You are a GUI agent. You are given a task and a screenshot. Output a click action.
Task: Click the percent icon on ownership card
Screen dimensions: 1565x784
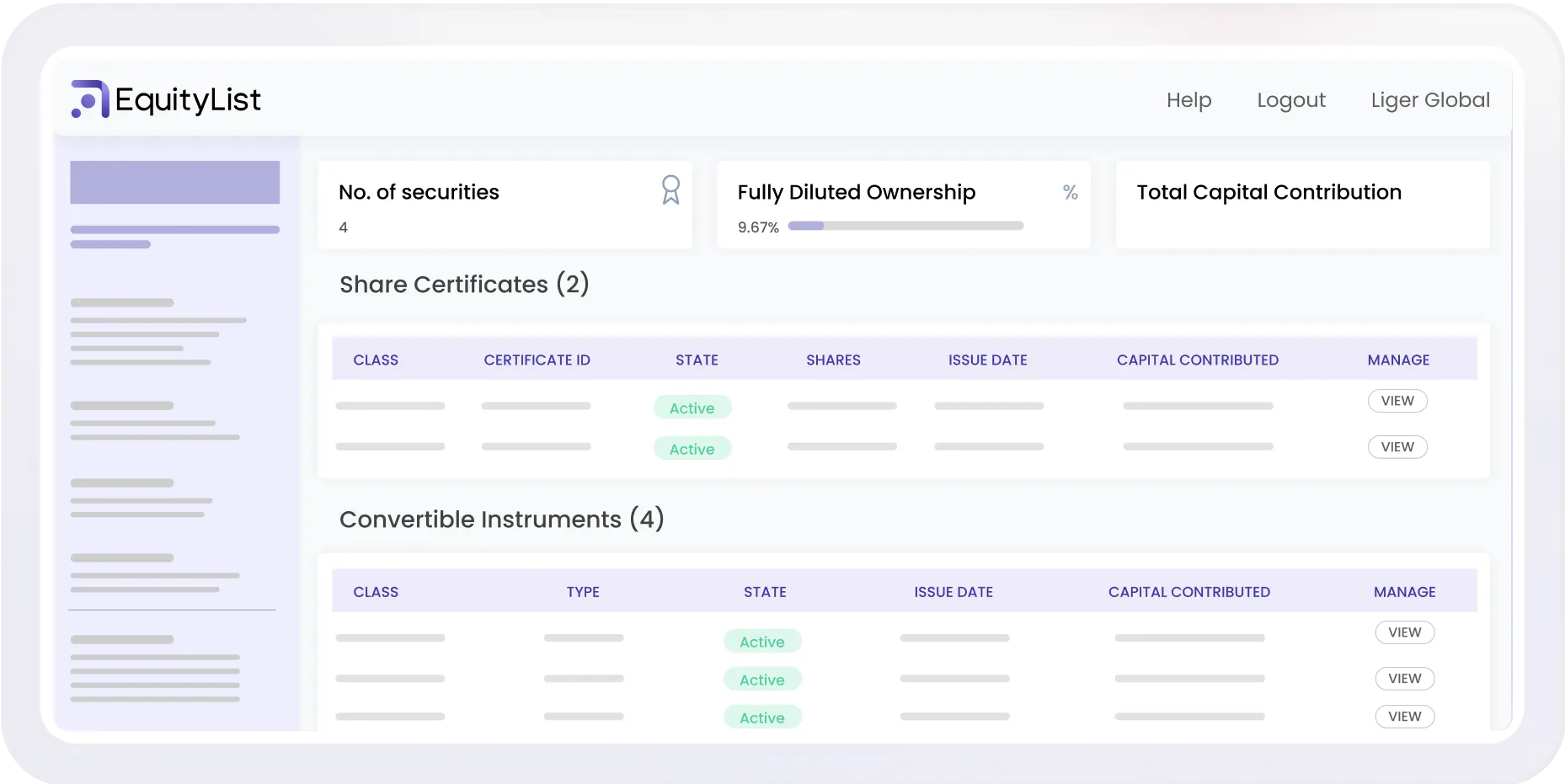tap(1070, 193)
